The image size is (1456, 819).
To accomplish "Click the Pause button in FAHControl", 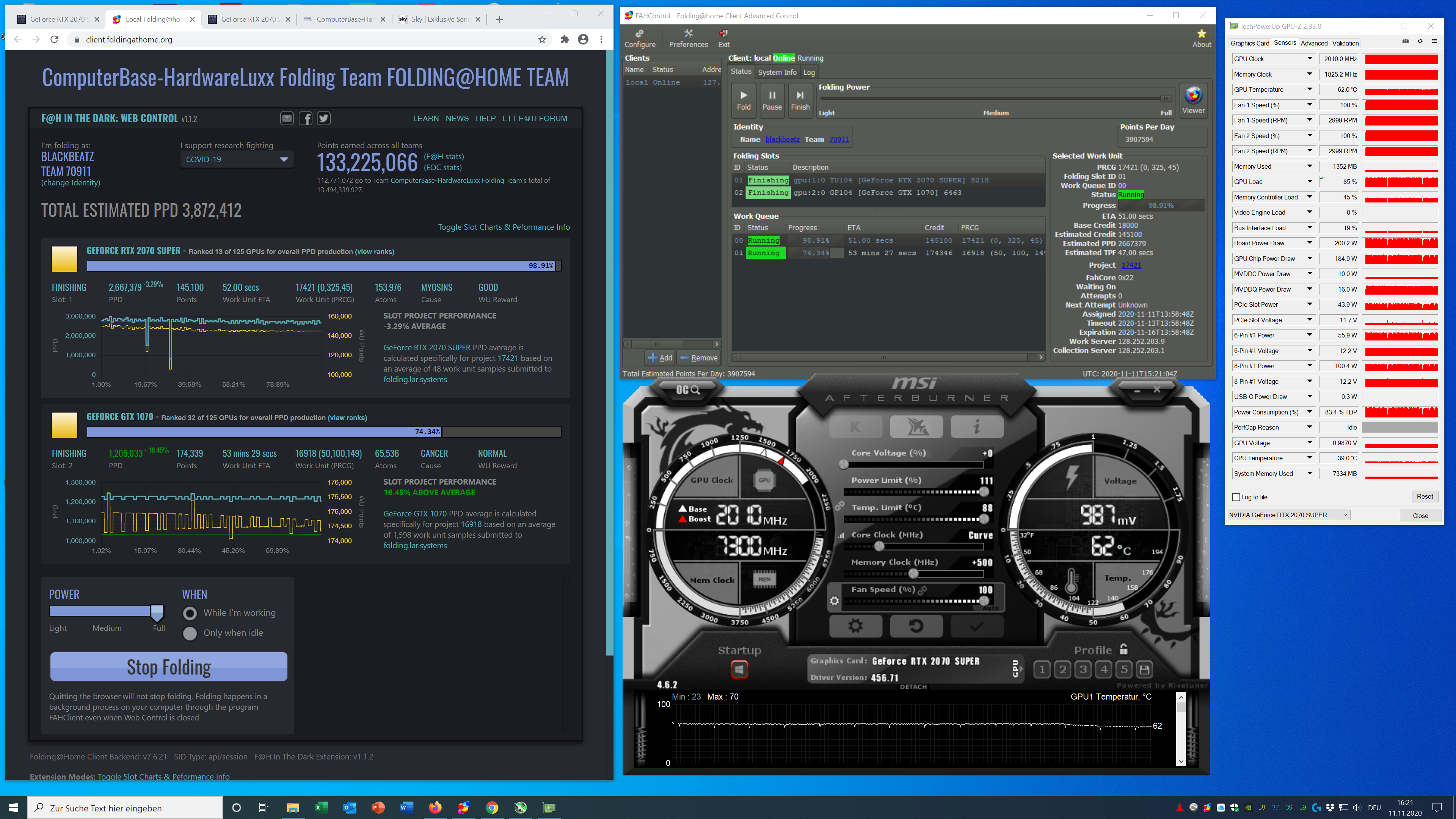I will click(x=772, y=100).
